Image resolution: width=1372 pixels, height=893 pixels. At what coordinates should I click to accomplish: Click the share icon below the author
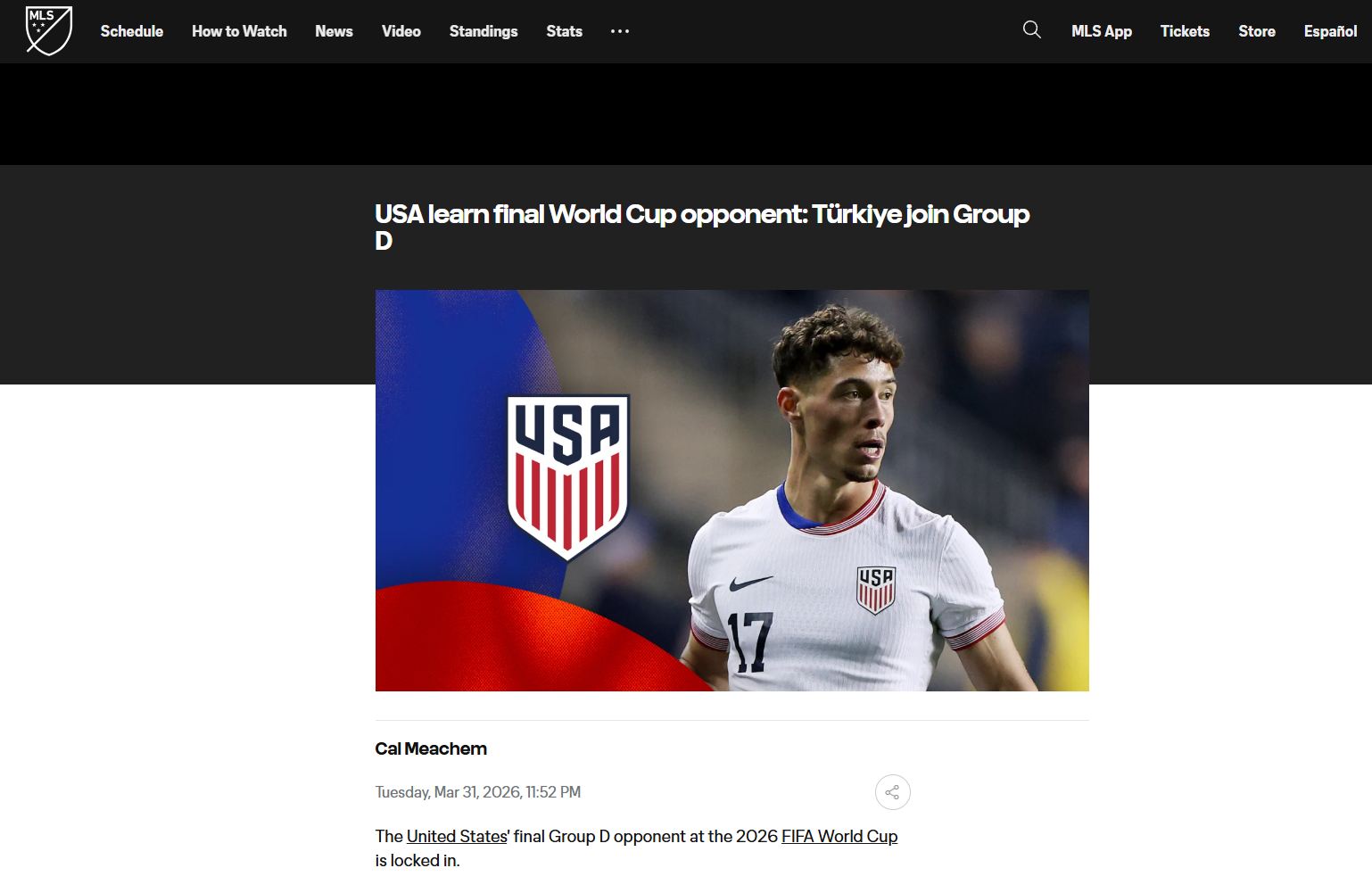pyautogui.click(x=892, y=792)
